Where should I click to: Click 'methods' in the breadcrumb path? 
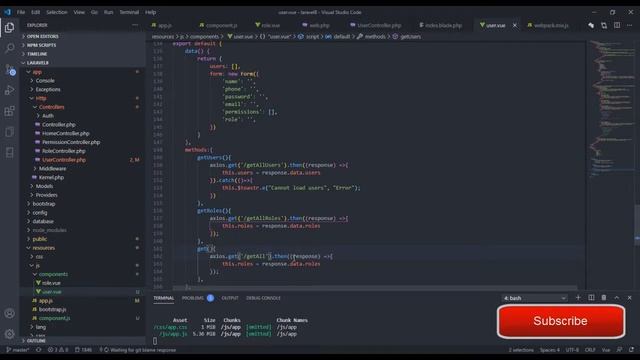tap(375, 36)
